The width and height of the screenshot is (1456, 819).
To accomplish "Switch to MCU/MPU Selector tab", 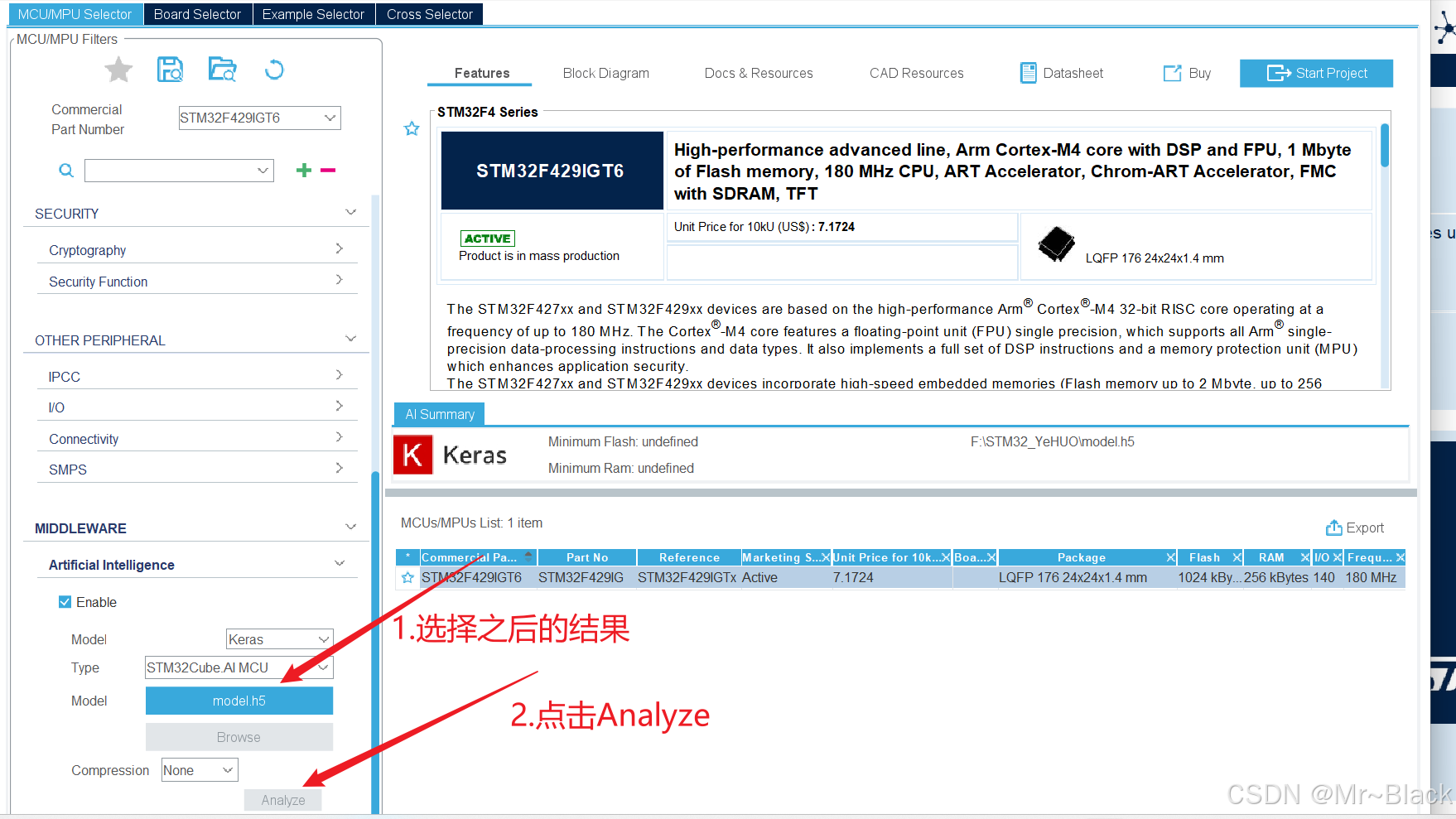I will (x=75, y=14).
